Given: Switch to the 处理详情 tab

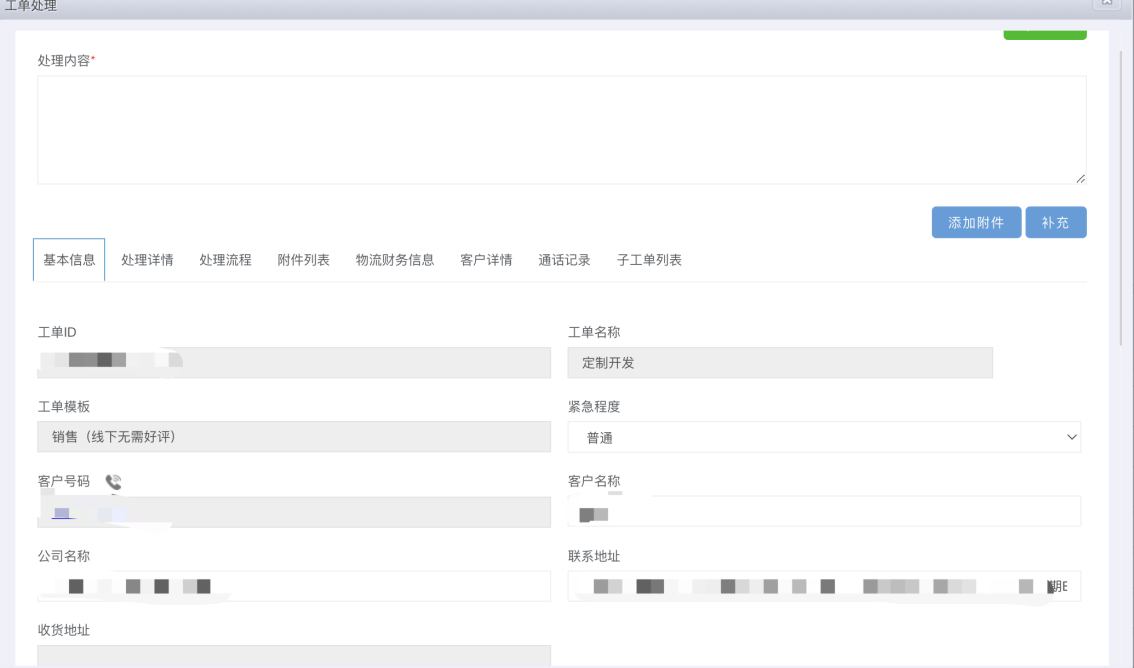Looking at the screenshot, I should pyautogui.click(x=147, y=260).
